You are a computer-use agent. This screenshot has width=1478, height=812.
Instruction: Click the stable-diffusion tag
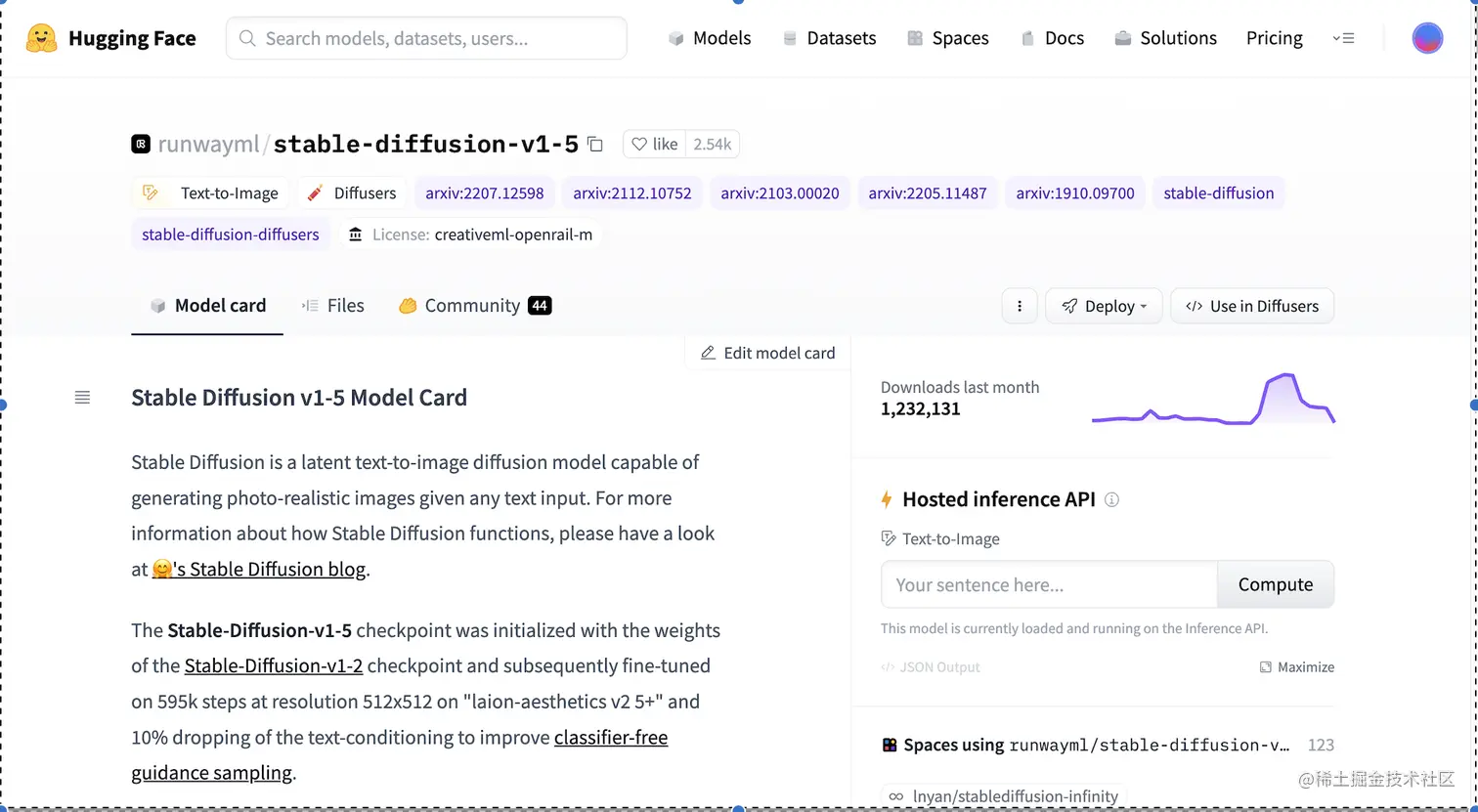(1219, 192)
